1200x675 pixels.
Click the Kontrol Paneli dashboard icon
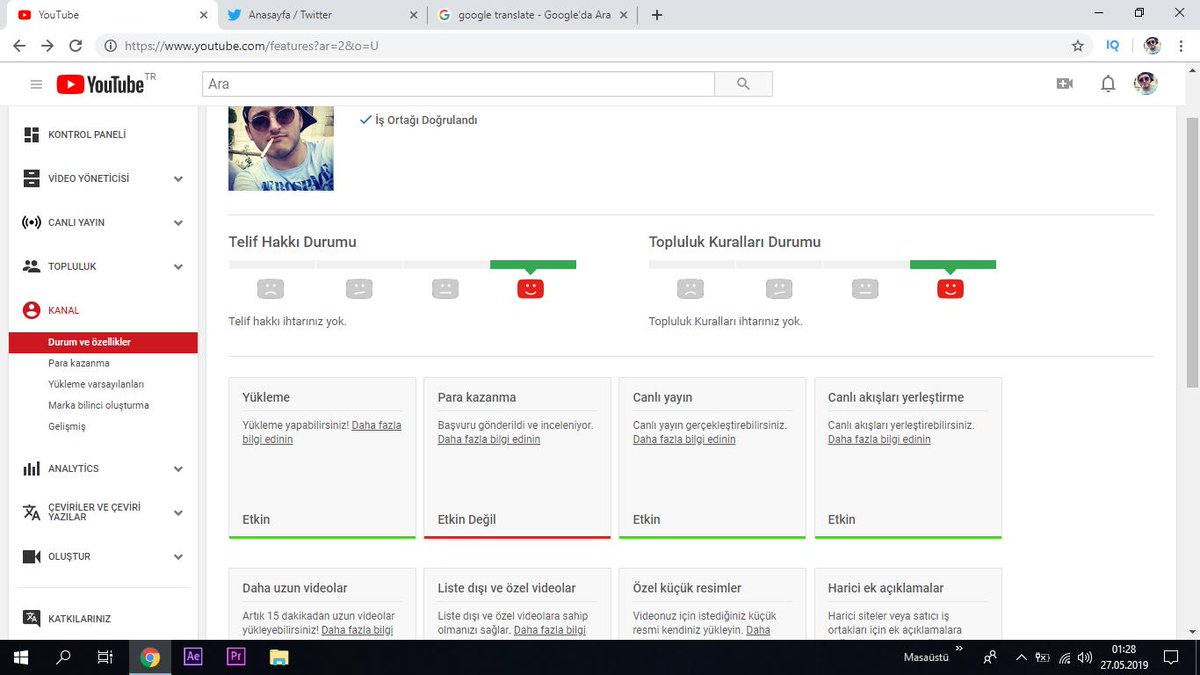(31, 134)
